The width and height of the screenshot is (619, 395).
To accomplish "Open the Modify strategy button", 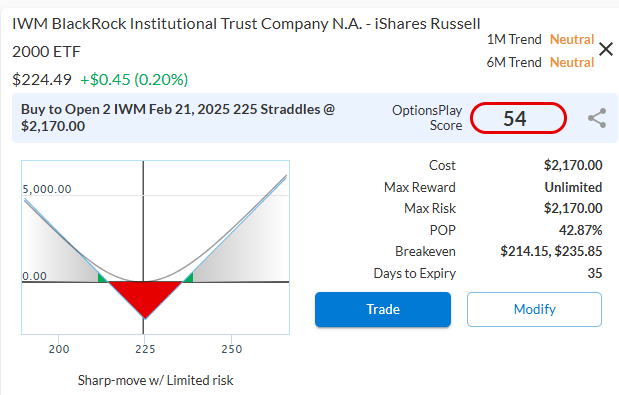I will pyautogui.click(x=534, y=309).
